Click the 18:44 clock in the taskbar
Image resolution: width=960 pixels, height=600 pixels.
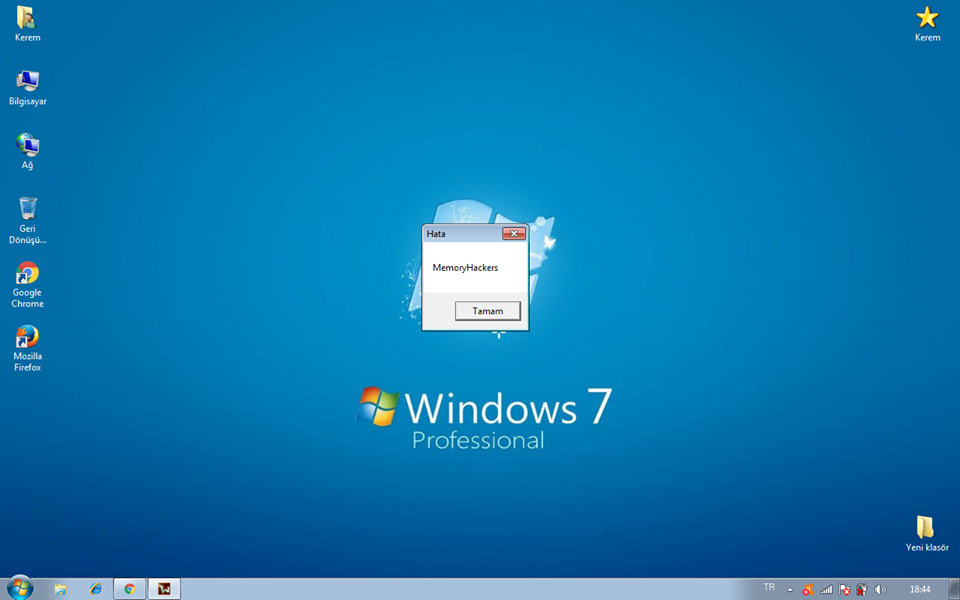(x=920, y=590)
